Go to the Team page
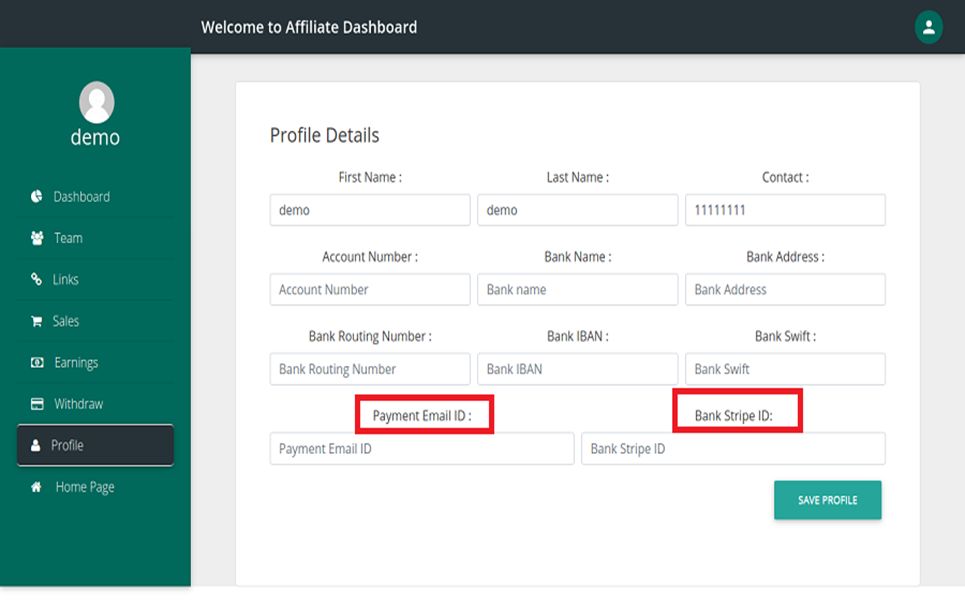Screen dimensions: 965x600 click(x=95, y=238)
